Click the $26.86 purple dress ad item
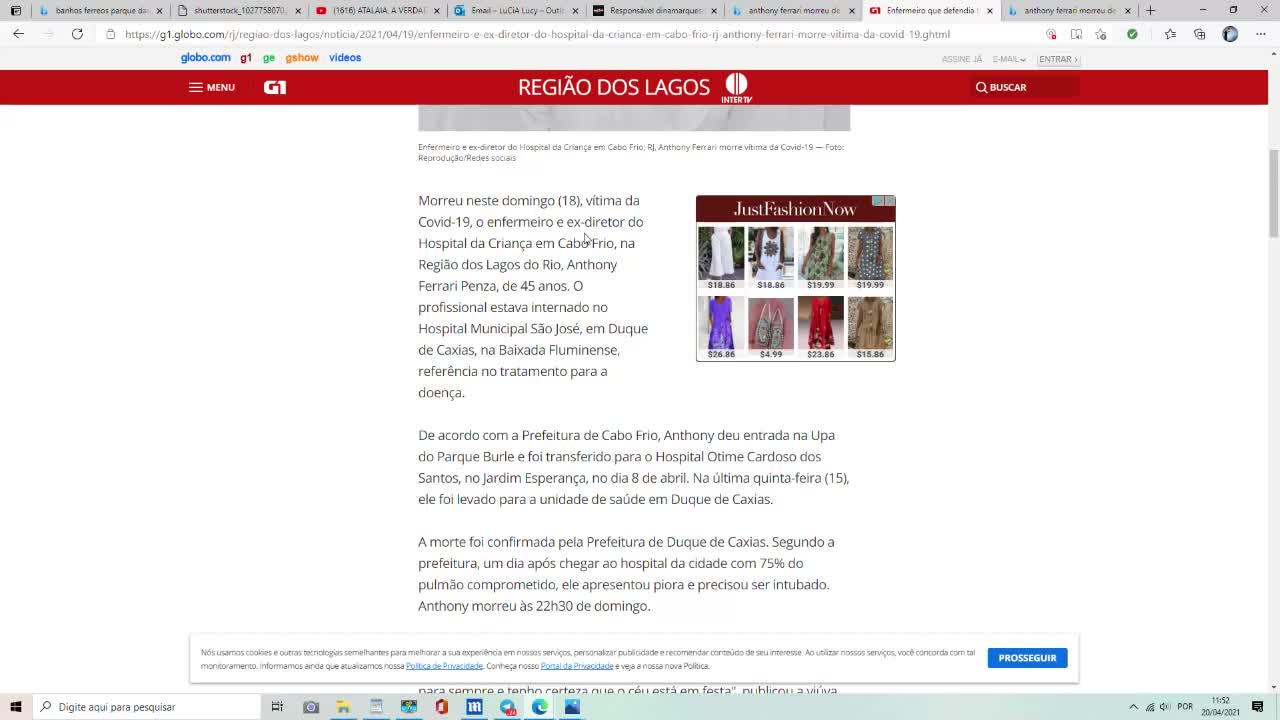Screen dimensions: 1280x720 click(721, 328)
